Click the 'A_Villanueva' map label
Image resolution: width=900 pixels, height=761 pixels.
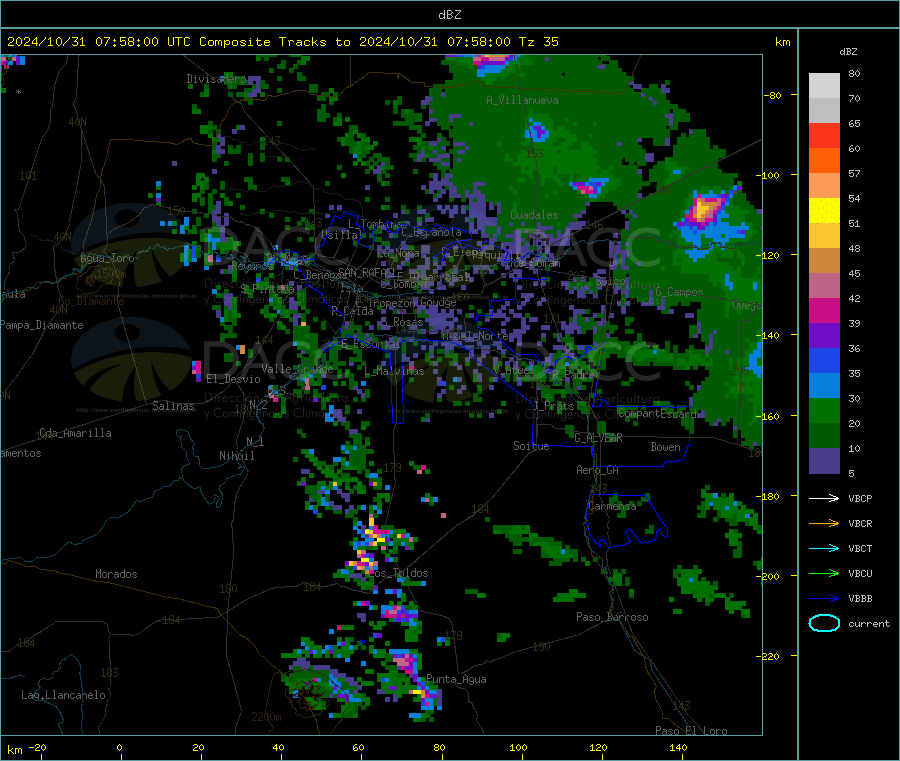[522, 100]
